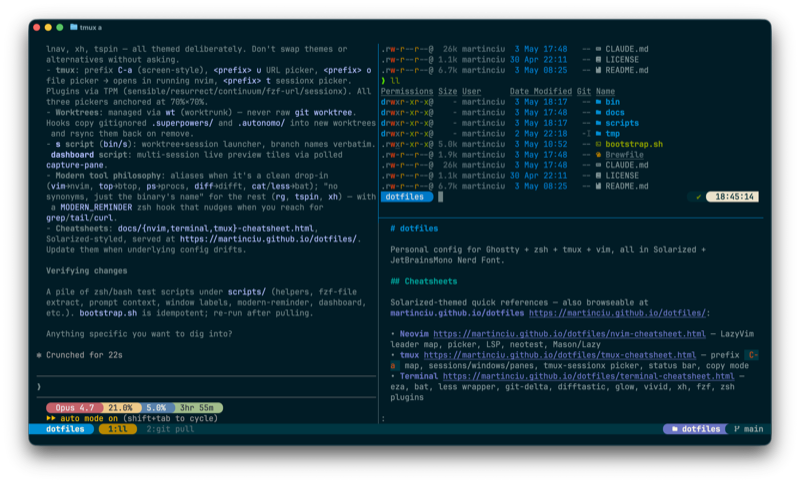The image size is (800, 483).
Task: Click the script file icon next to bootstrap.sh
Action: [x=598, y=144]
